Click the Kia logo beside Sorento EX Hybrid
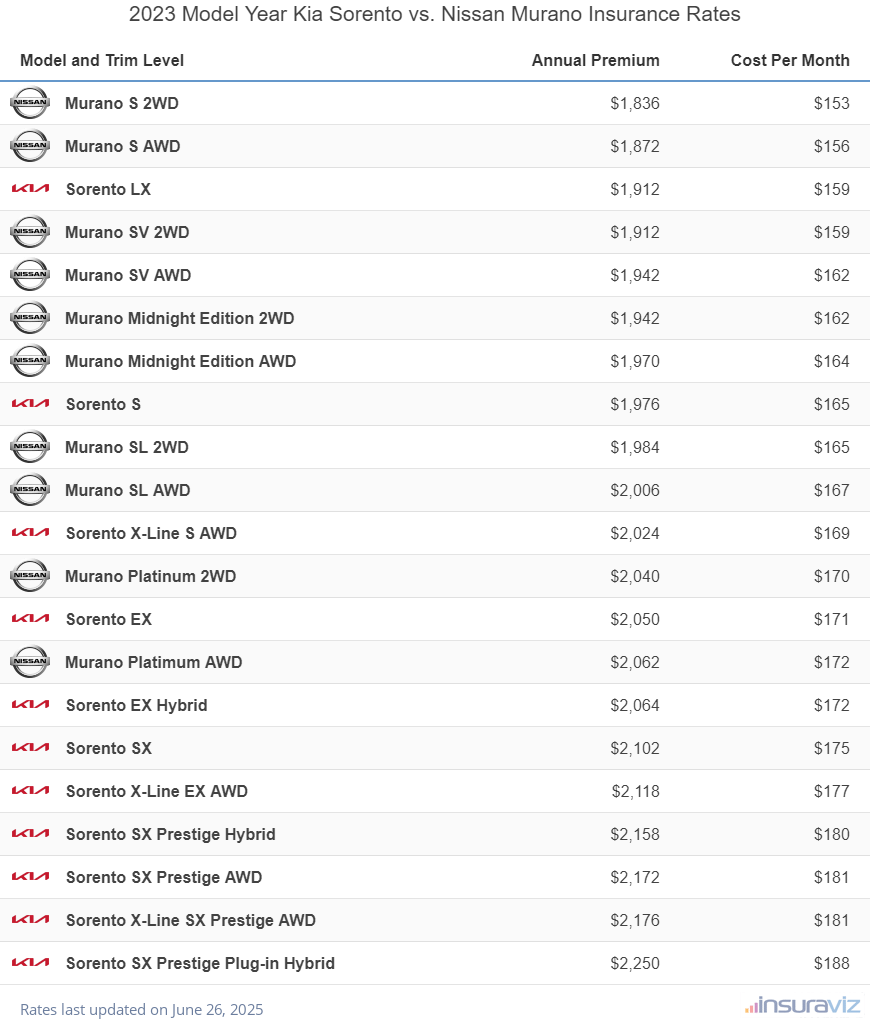The image size is (870, 1025). coord(30,705)
